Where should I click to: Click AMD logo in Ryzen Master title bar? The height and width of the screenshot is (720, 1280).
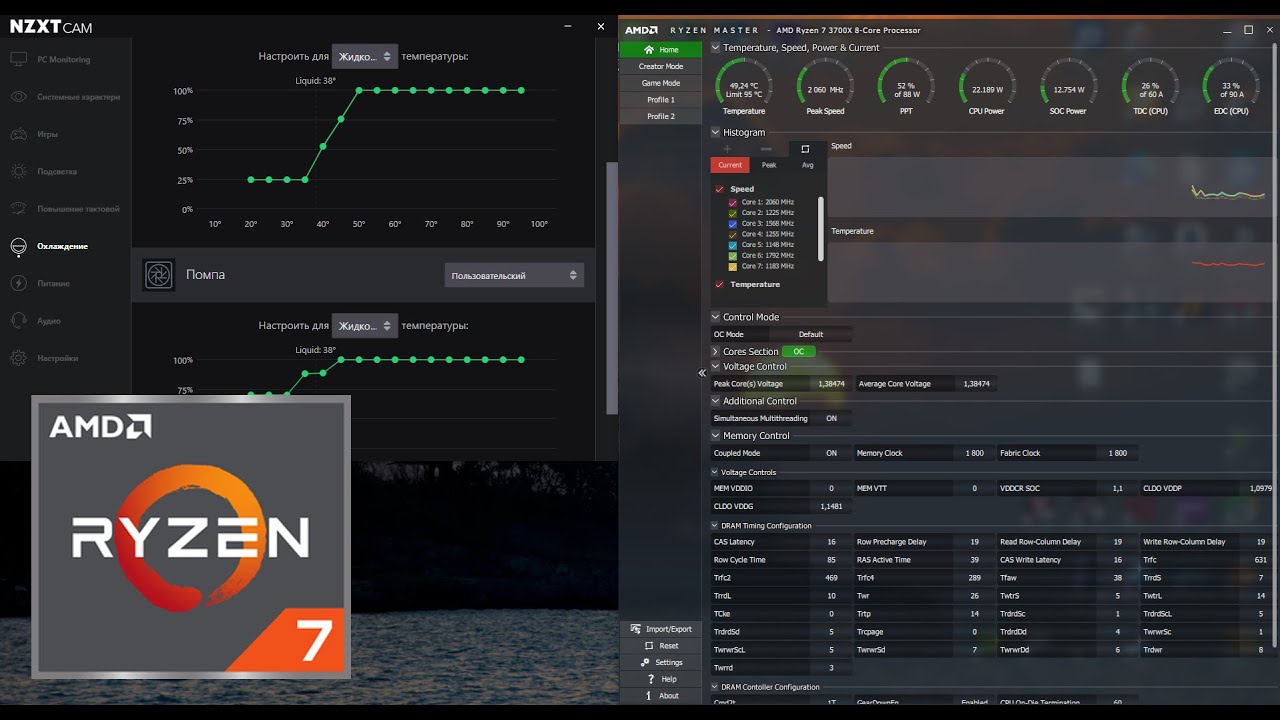(641, 30)
